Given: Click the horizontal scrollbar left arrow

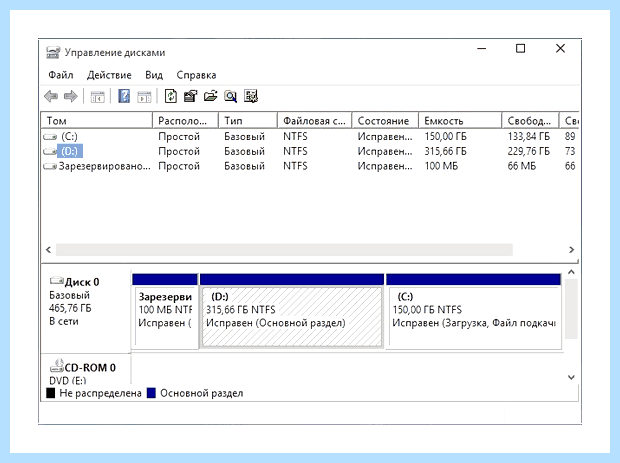Looking at the screenshot, I should tap(48, 249).
